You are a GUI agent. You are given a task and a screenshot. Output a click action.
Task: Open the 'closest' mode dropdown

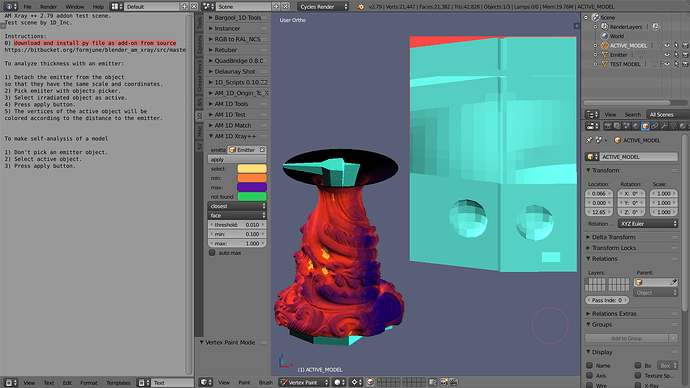click(x=237, y=206)
